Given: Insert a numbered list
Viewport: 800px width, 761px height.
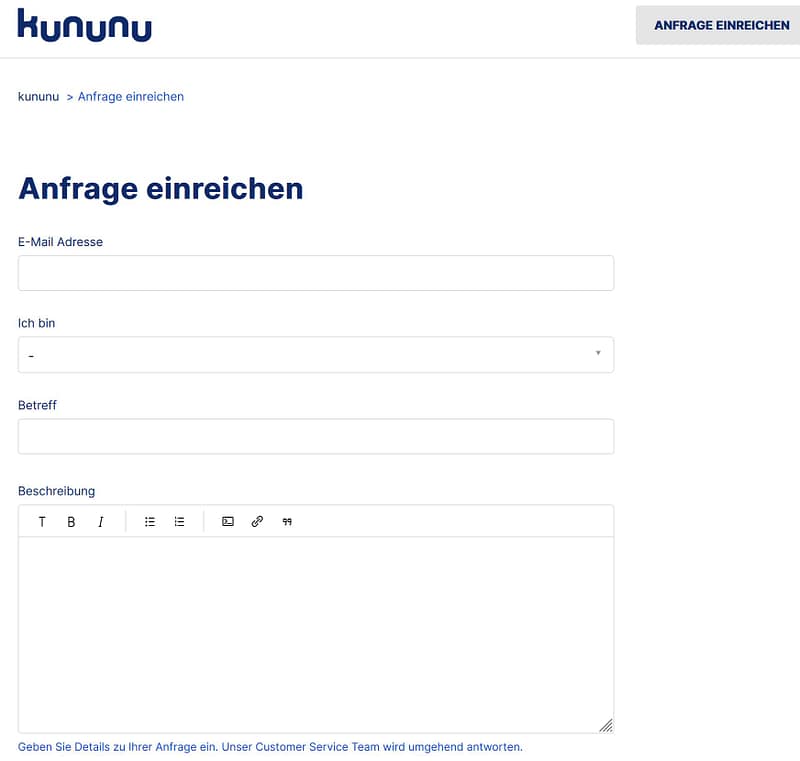Looking at the screenshot, I should pyautogui.click(x=179, y=522).
